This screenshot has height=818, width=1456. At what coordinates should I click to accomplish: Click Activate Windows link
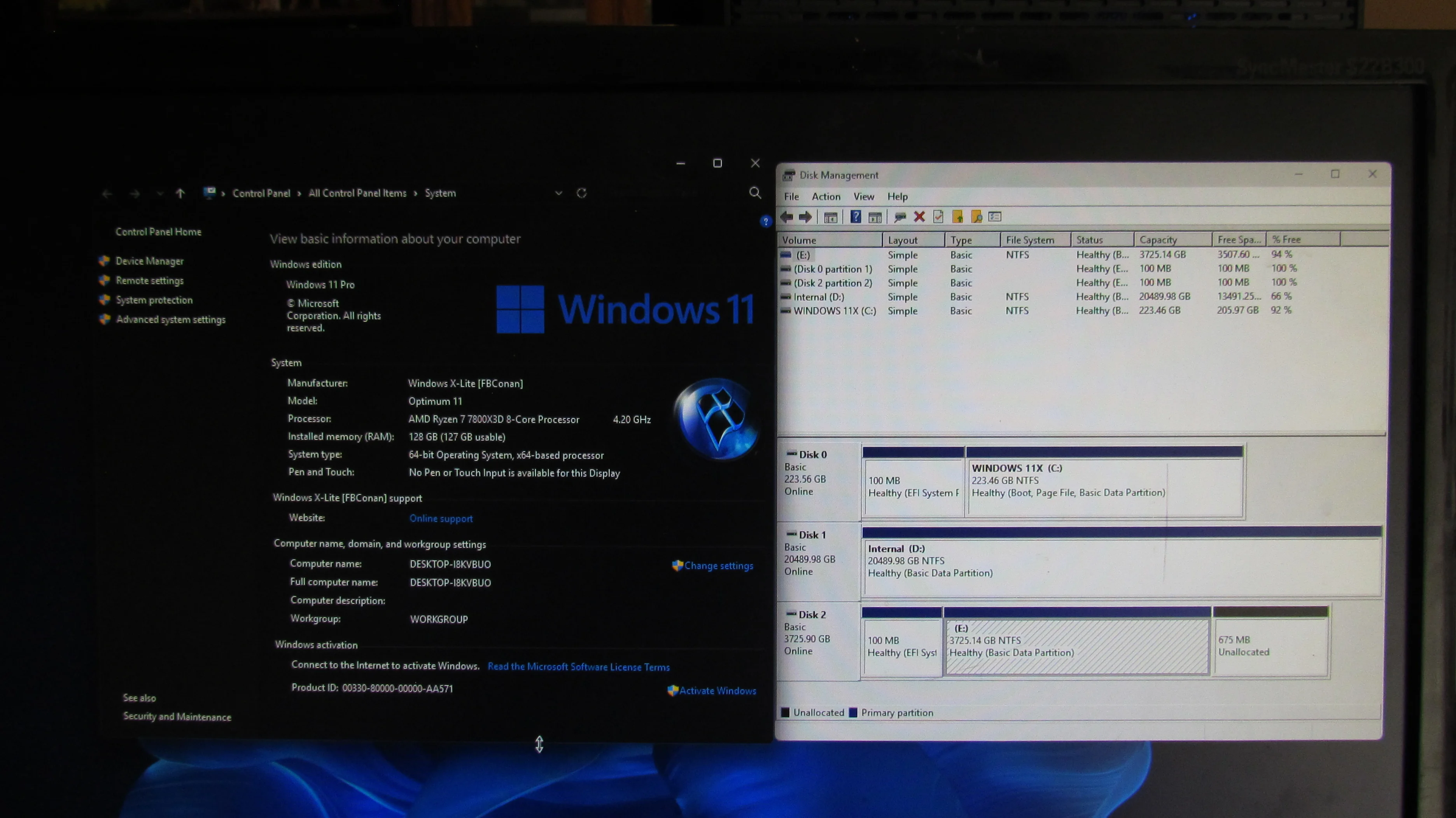717,690
